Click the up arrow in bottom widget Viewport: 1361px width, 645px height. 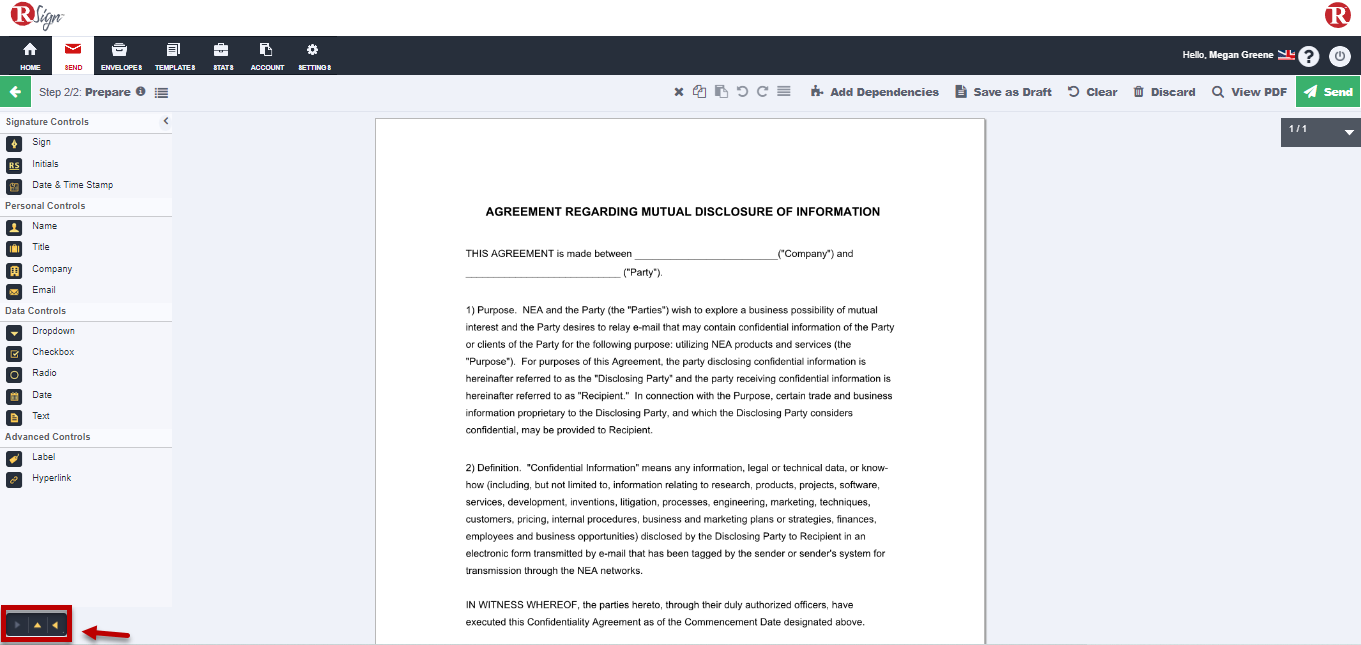37,625
